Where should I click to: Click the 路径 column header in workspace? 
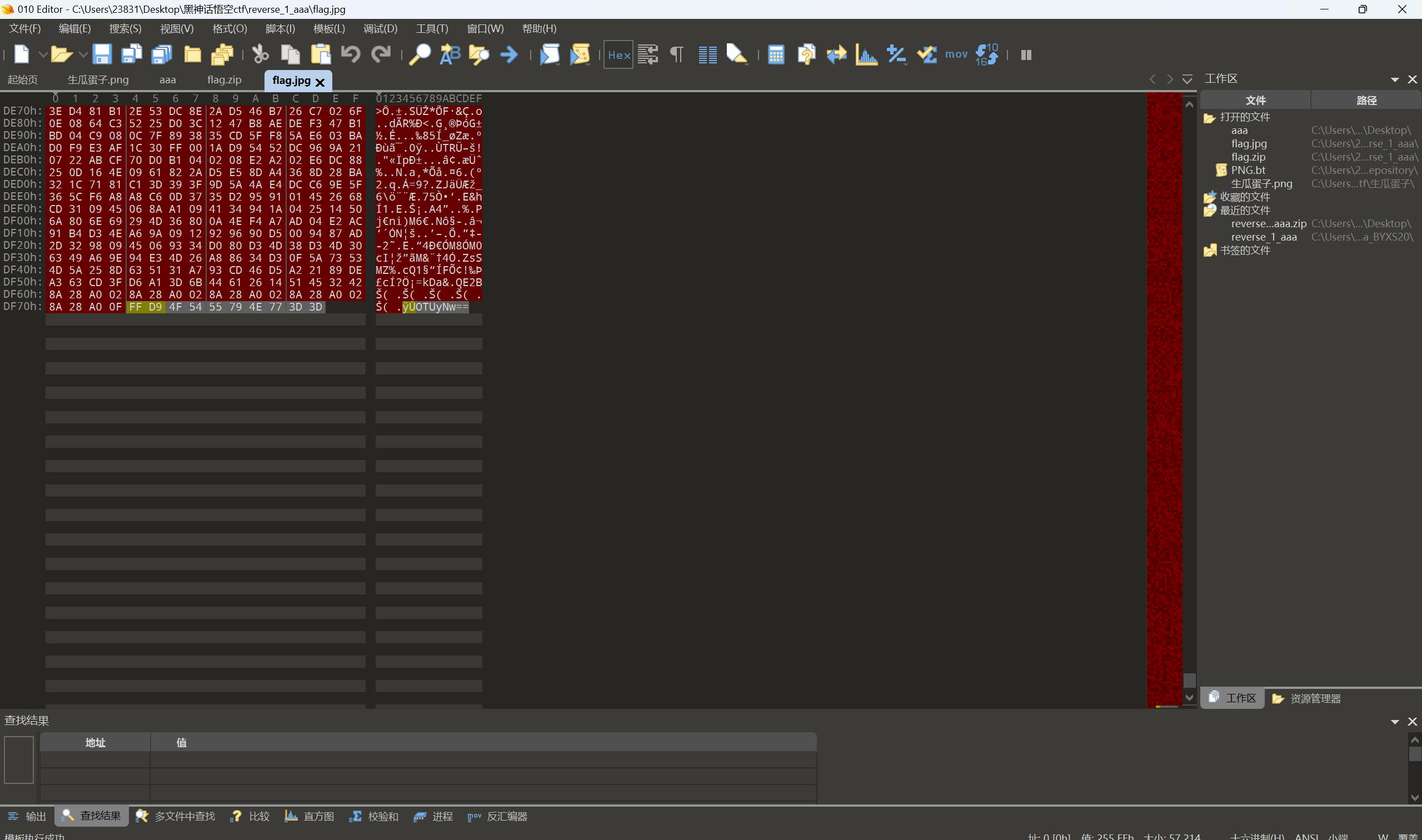1366,100
